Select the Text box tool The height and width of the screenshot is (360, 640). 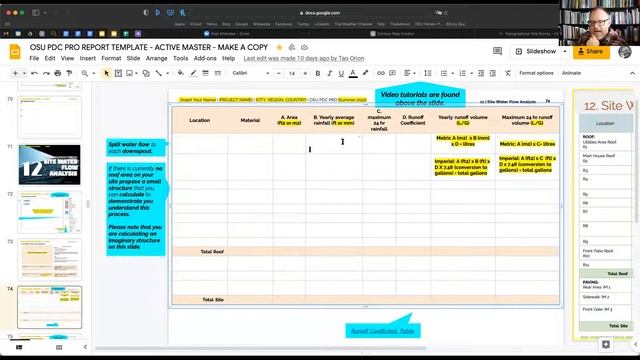[118, 73]
